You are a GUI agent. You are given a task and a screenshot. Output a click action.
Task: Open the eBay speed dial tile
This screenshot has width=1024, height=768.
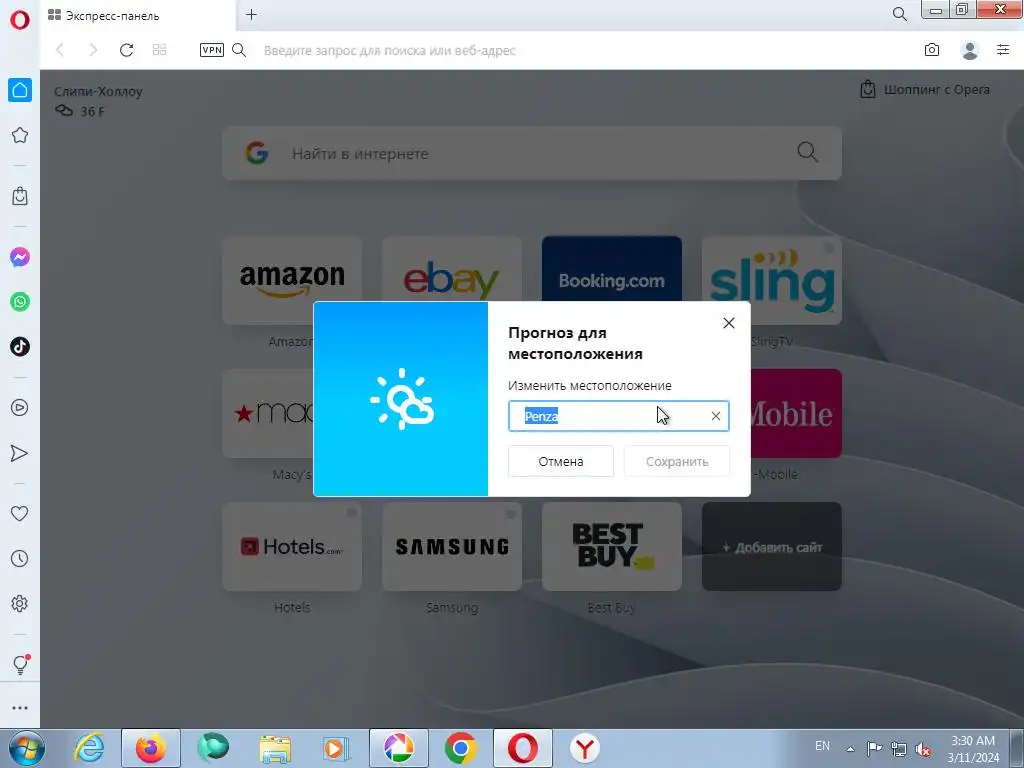tap(452, 270)
